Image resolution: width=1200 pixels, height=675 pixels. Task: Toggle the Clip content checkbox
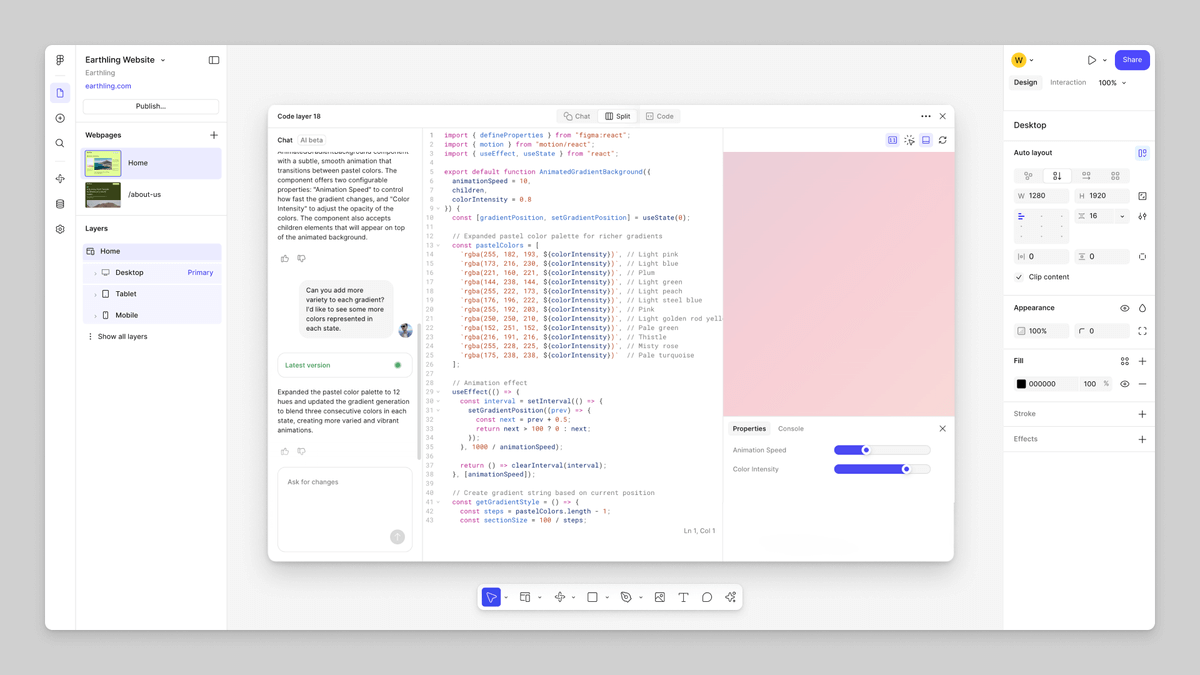(x=1019, y=277)
